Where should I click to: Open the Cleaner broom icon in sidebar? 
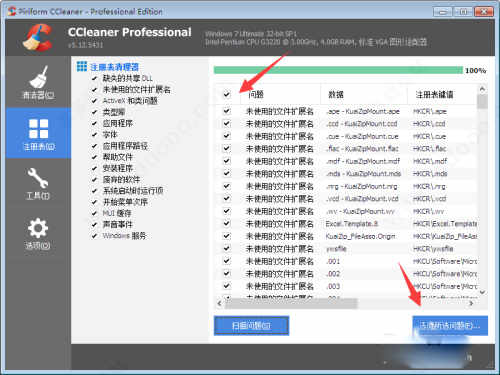(38, 77)
